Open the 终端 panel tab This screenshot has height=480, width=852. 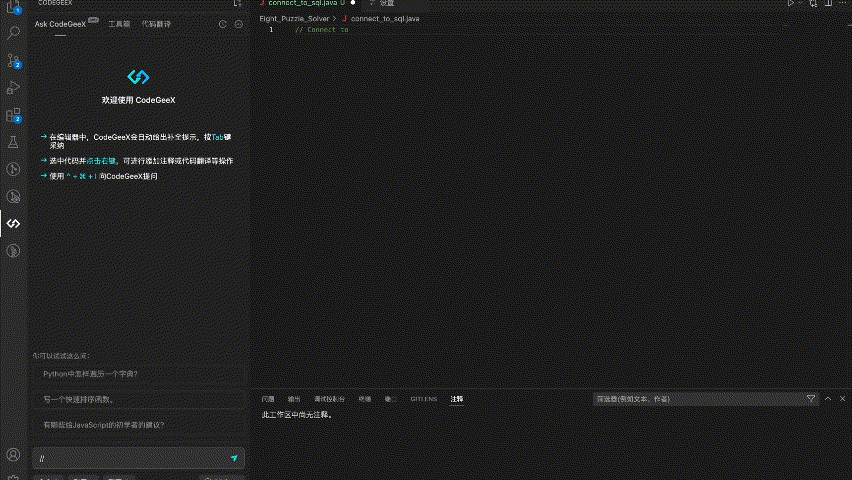[x=365, y=399]
